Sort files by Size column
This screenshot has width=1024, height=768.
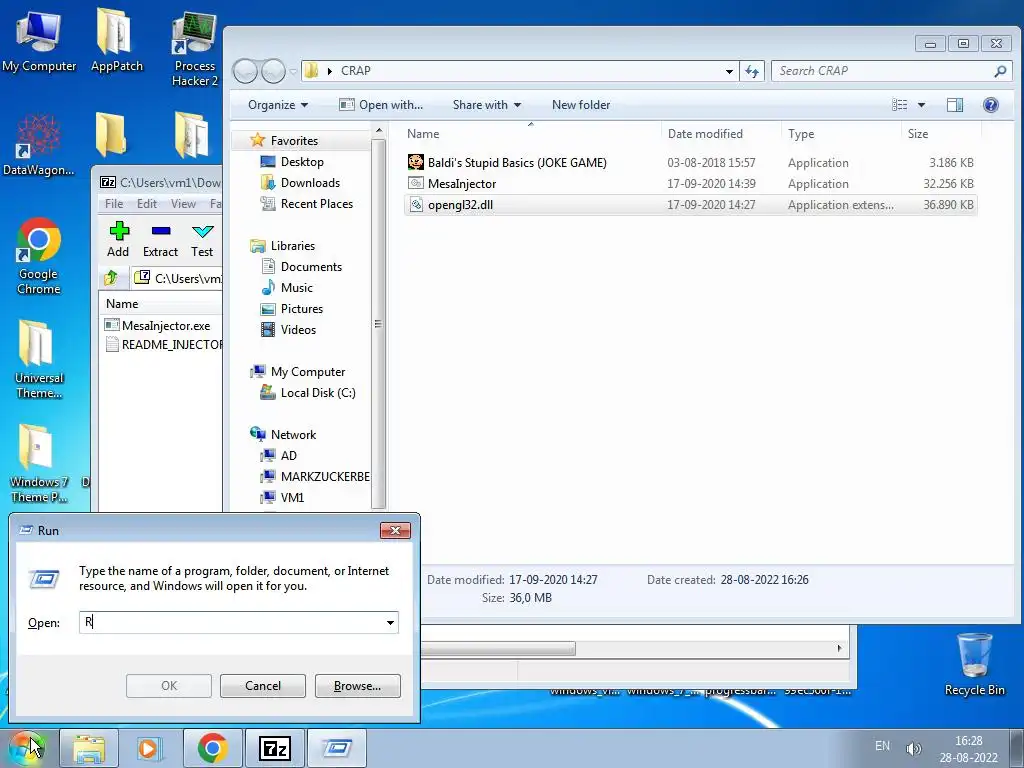tap(941, 133)
